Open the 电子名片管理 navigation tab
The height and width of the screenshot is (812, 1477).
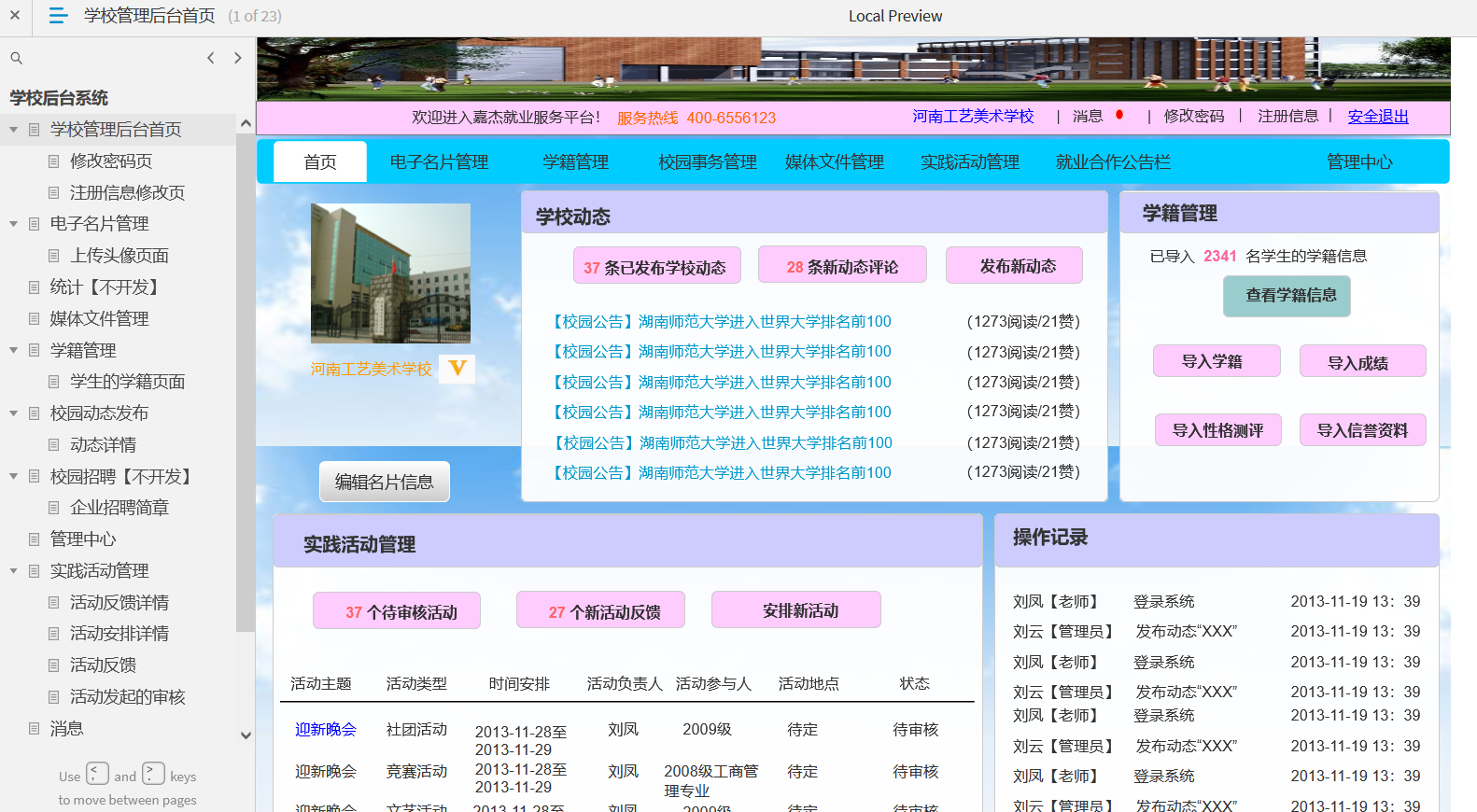click(x=439, y=161)
